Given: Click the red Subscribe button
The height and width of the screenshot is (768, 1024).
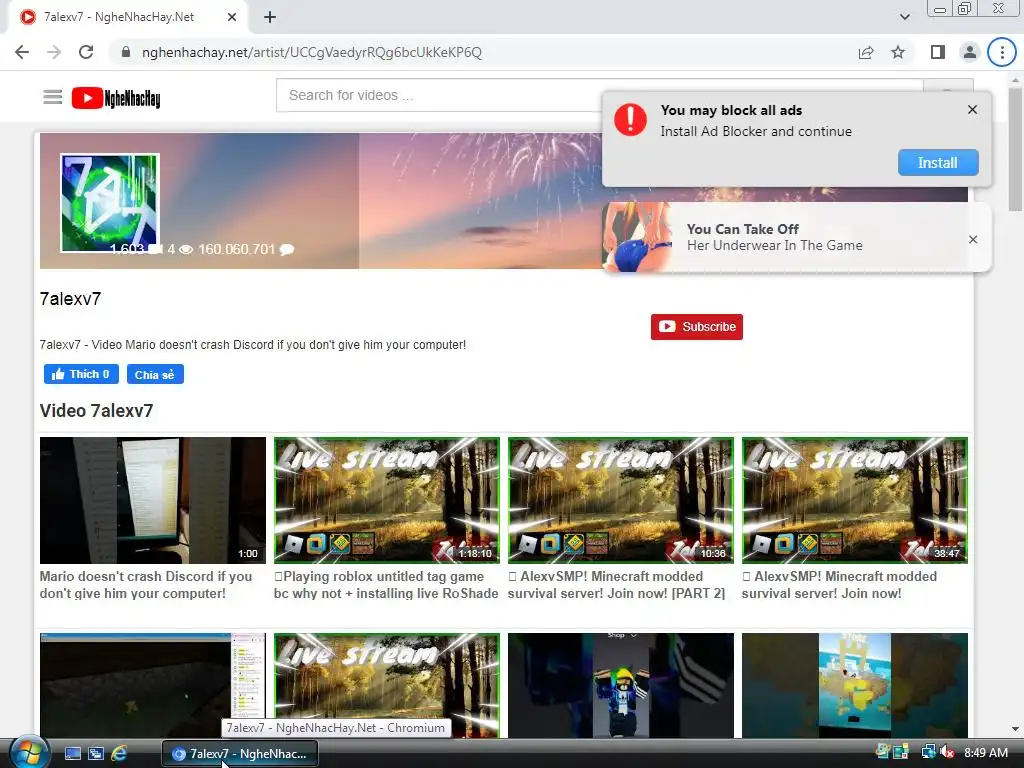Looking at the screenshot, I should 697,327.
